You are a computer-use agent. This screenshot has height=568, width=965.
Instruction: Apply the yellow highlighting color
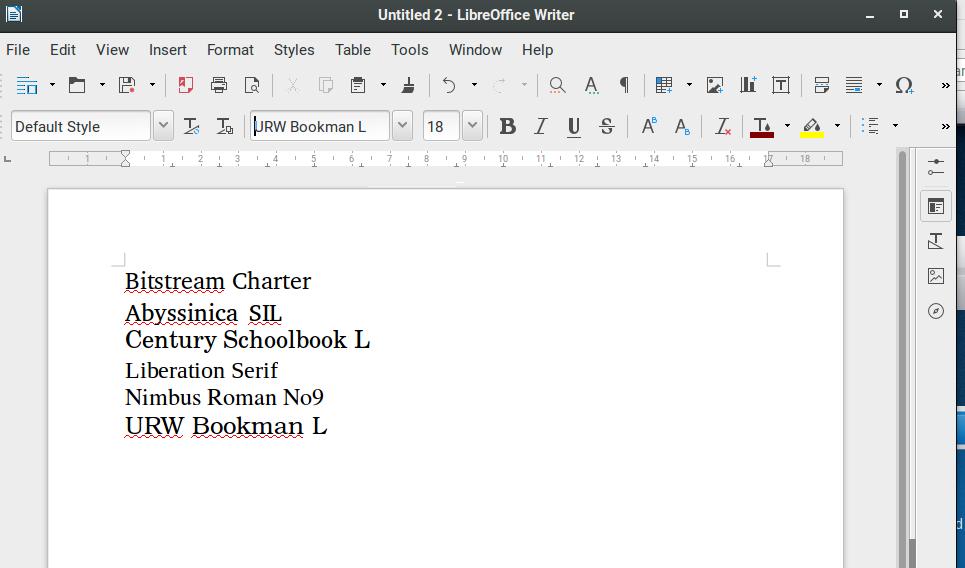tap(812, 126)
